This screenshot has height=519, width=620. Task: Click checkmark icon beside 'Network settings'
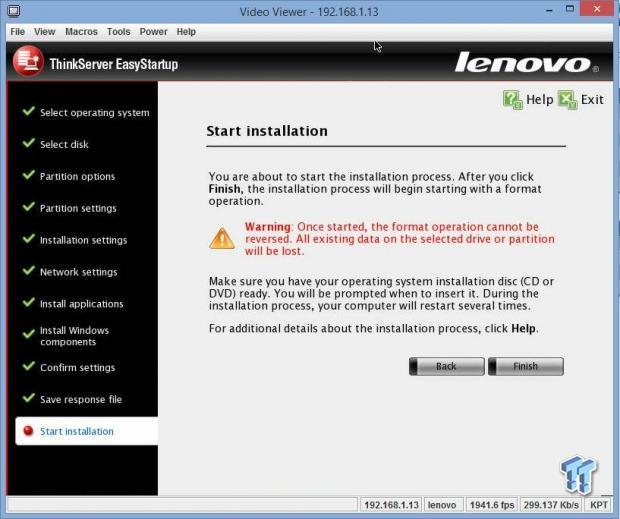coord(28,270)
